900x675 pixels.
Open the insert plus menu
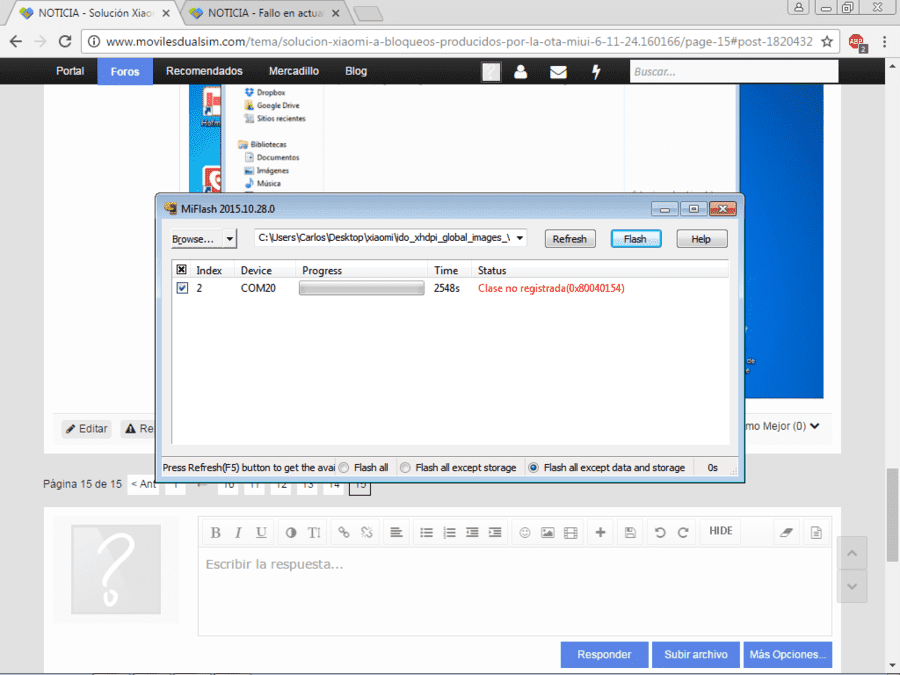pyautogui.click(x=600, y=533)
